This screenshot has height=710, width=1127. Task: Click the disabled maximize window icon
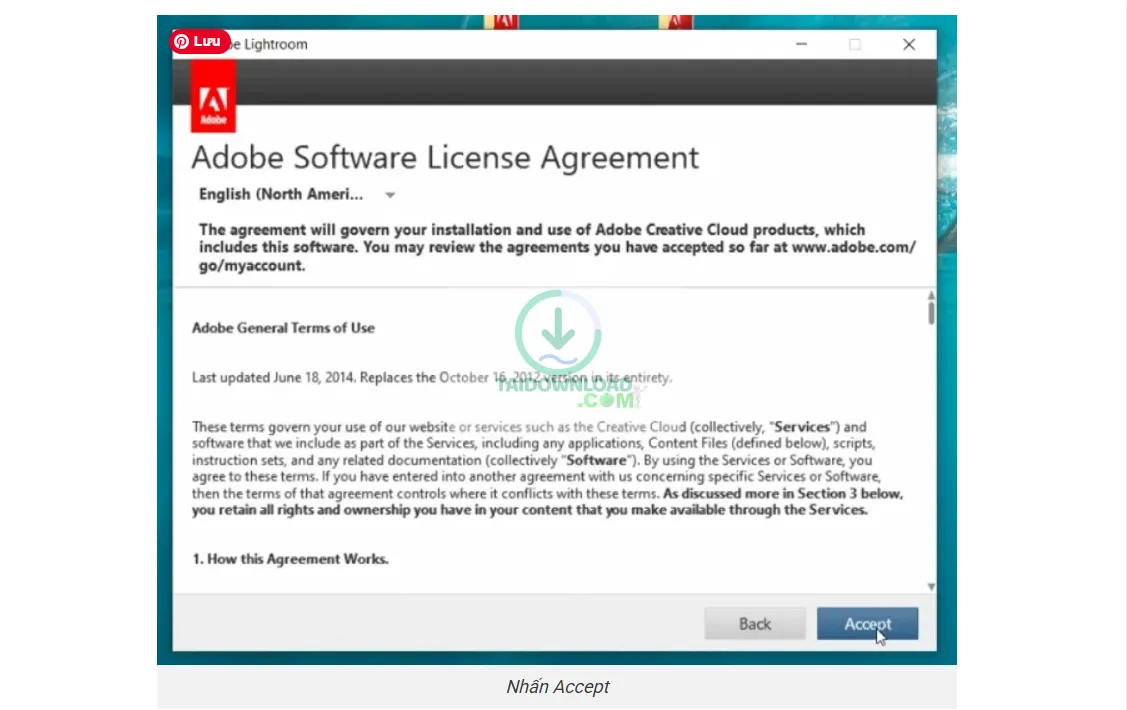pyautogui.click(x=855, y=44)
